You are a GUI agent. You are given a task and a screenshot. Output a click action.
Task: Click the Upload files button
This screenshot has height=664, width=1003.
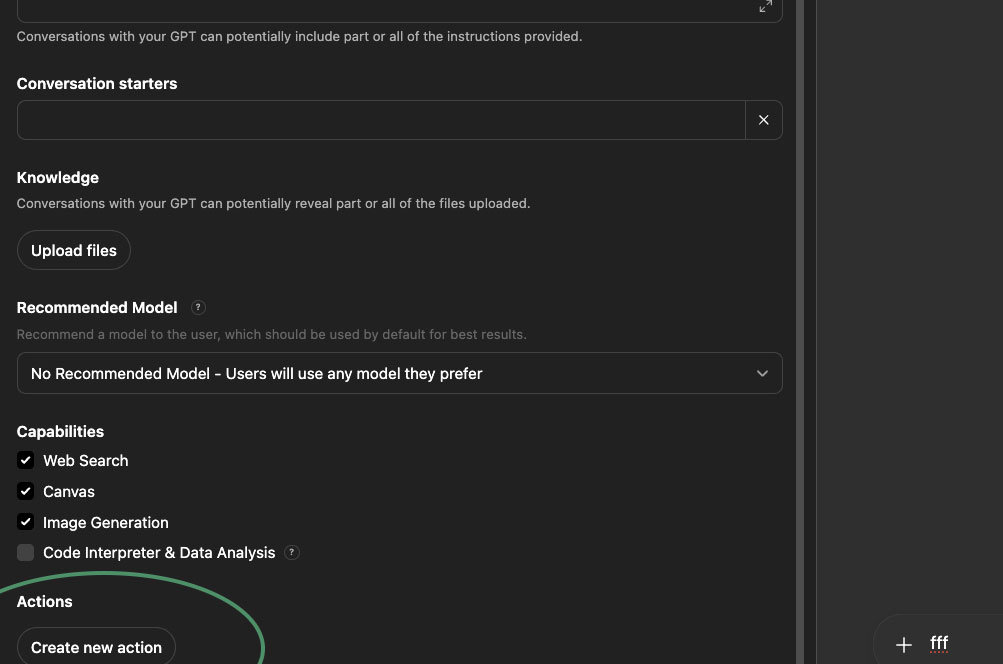[x=73, y=250]
